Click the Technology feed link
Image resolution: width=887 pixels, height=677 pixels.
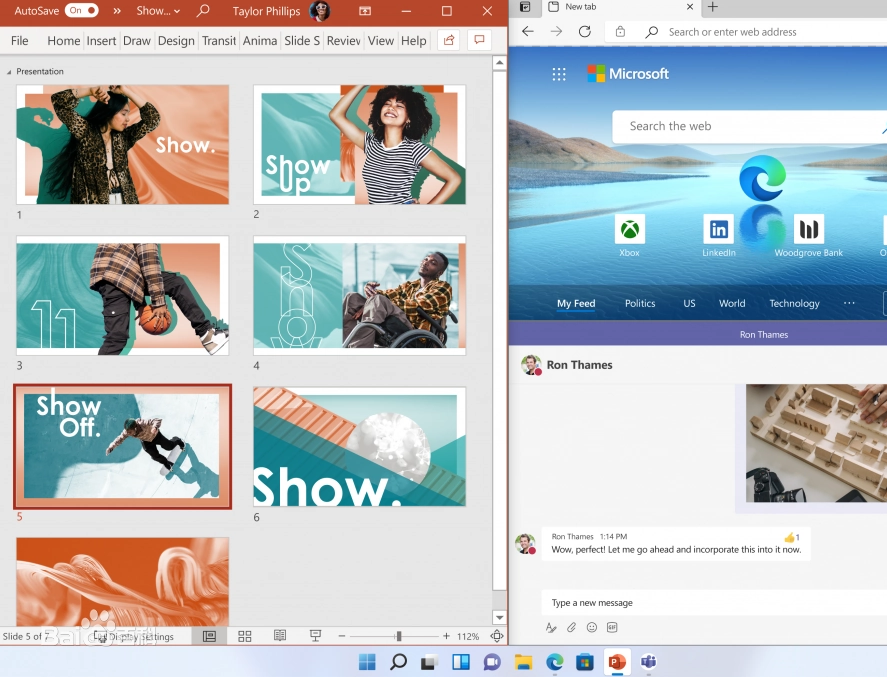(x=794, y=304)
